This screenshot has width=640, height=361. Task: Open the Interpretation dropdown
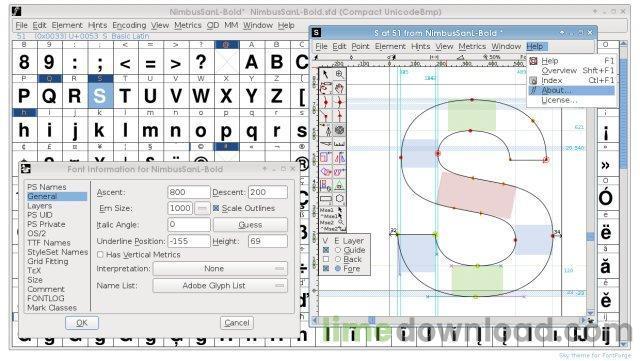(x=220, y=269)
